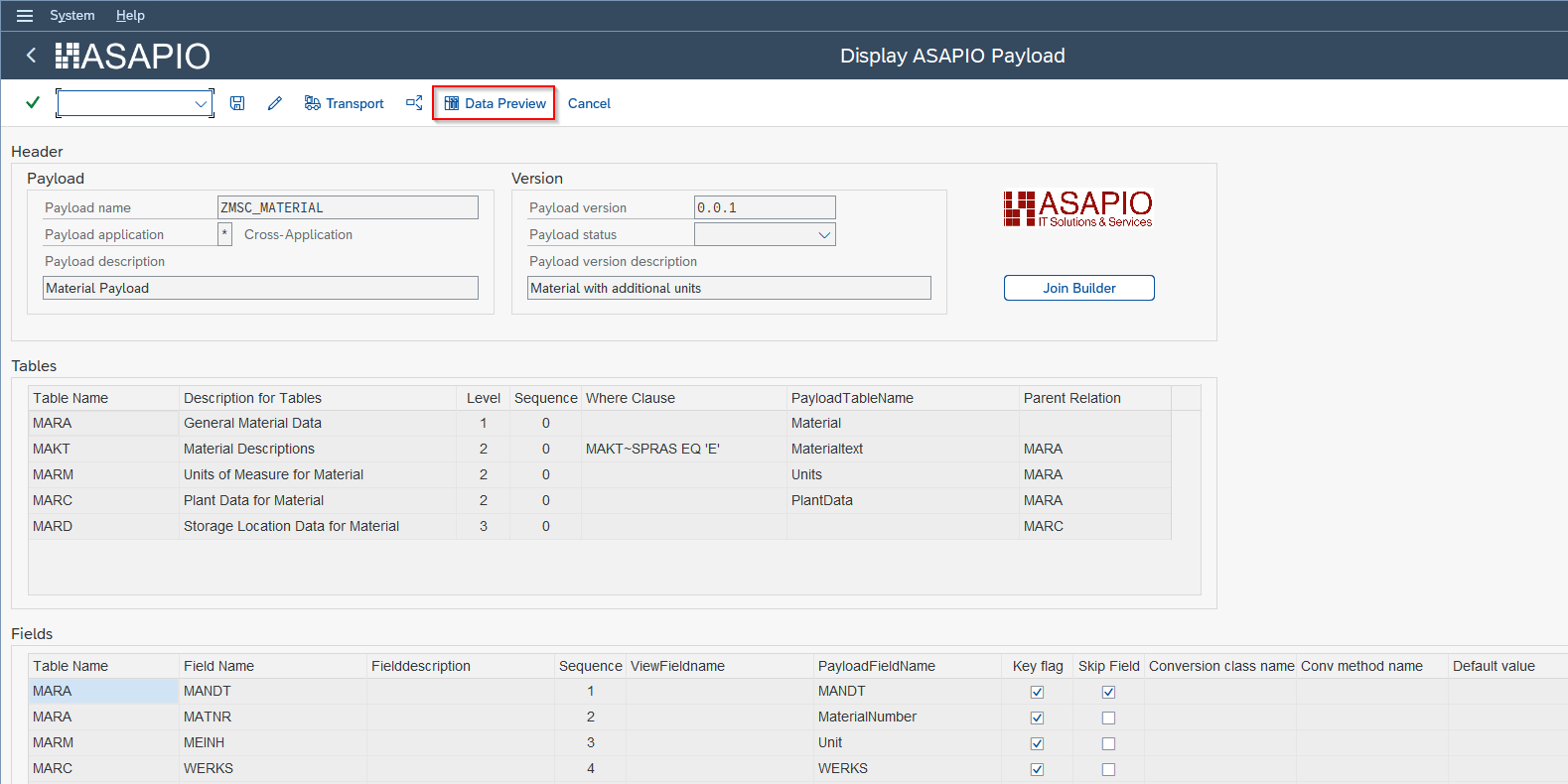Open the Help menu
The image size is (1568, 784).
pos(130,16)
